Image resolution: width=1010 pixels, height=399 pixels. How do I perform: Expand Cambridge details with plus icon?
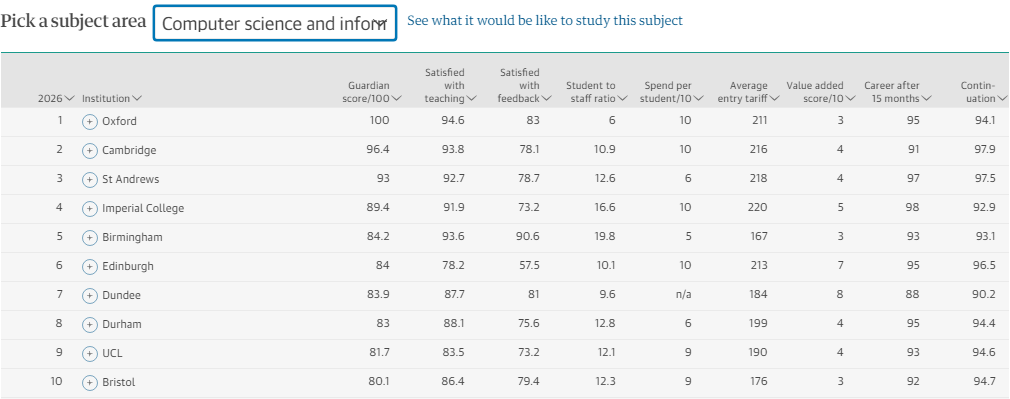(x=90, y=150)
